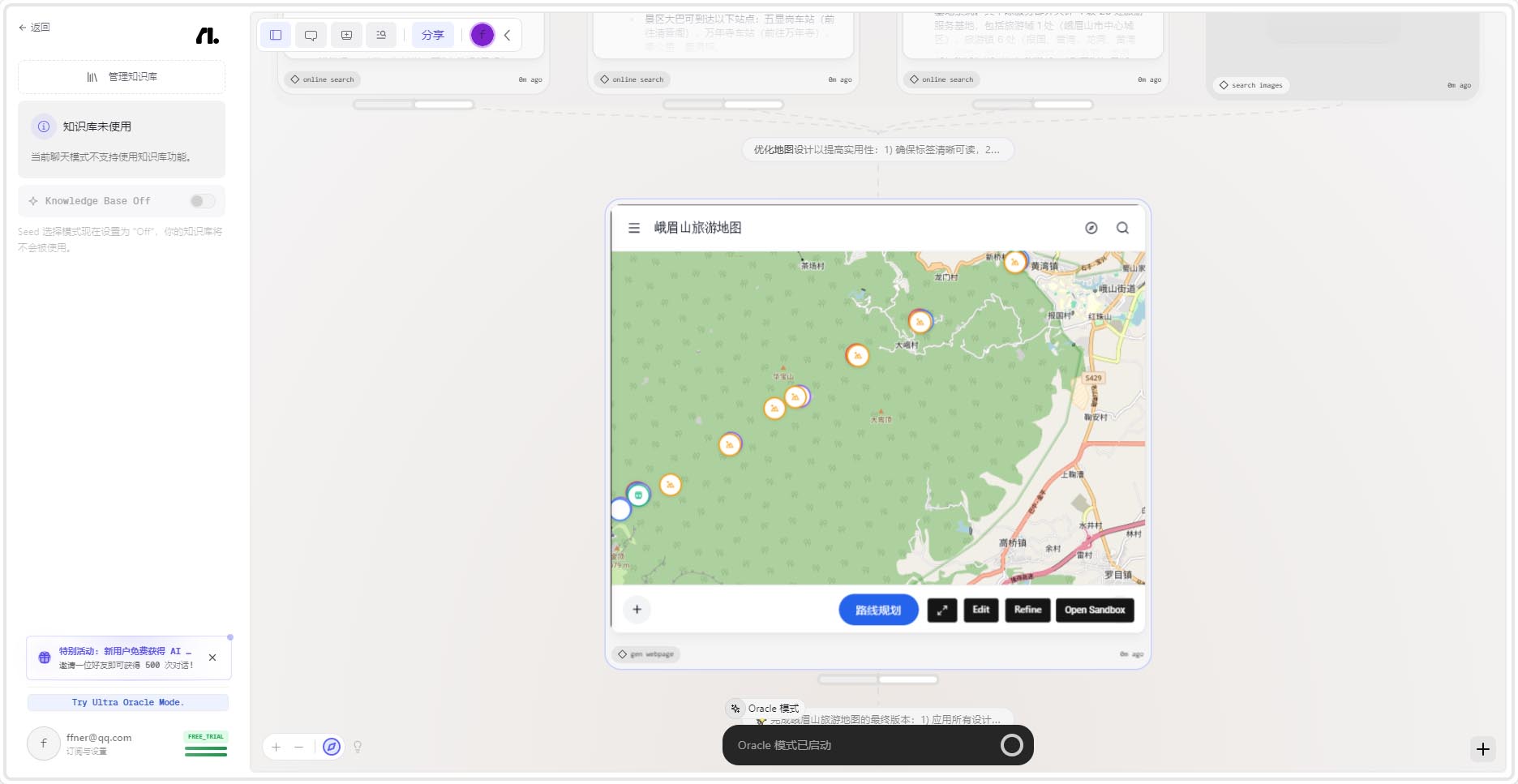Zoom in the canvas with plus icon

(x=277, y=747)
